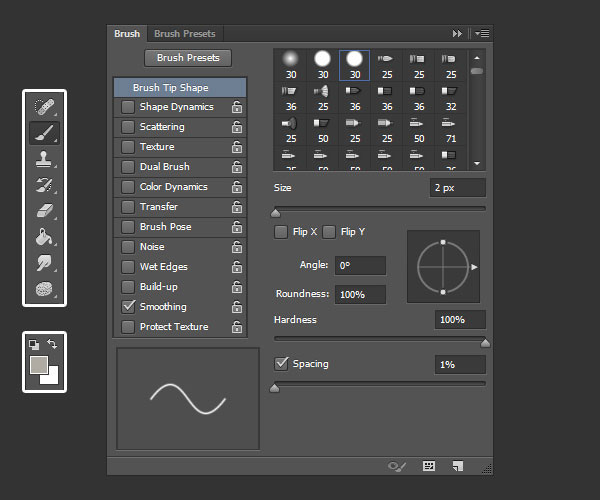Click the Hardness slider handle
This screenshot has width=600, height=500.
click(x=485, y=343)
